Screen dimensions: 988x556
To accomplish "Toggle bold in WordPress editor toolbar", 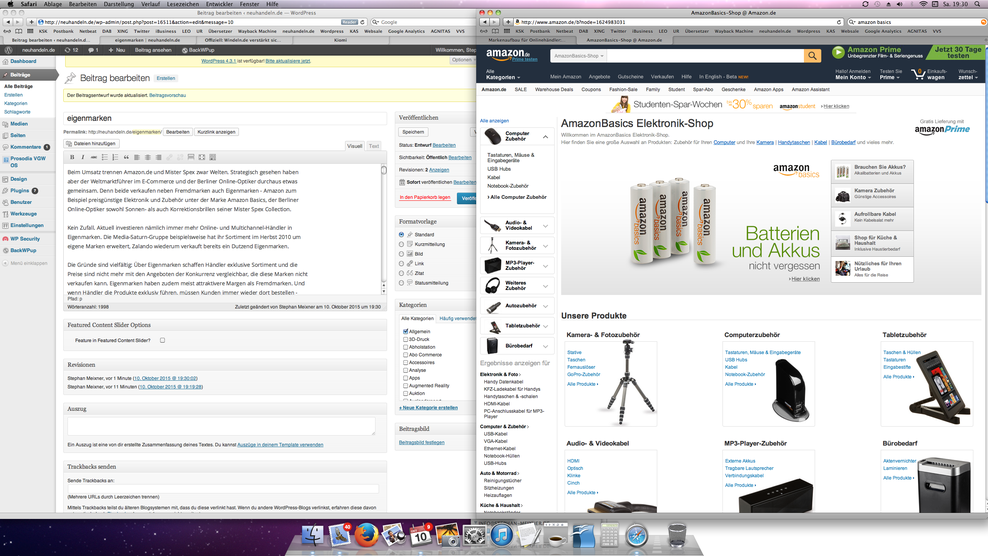I will tap(72, 157).
